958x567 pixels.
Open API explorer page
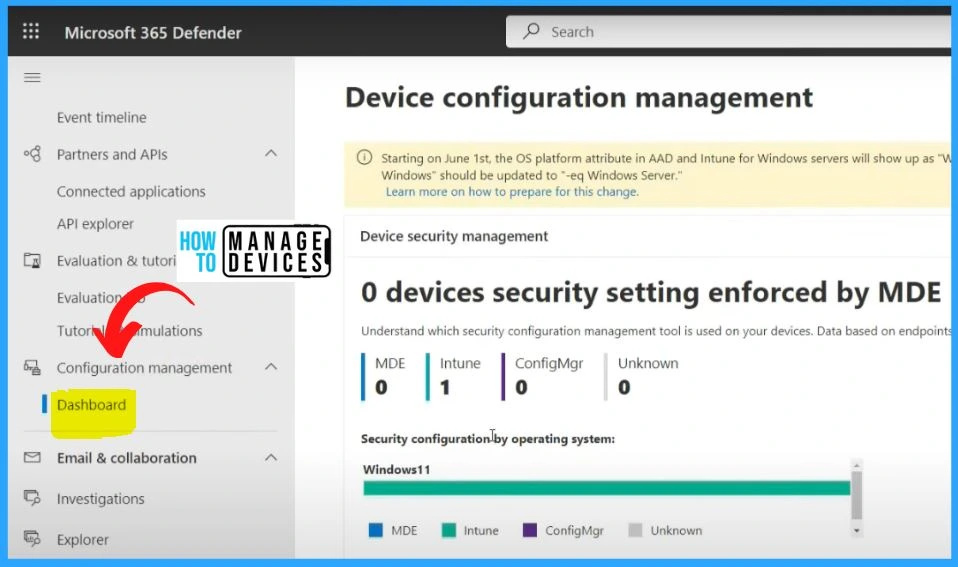[x=95, y=224]
